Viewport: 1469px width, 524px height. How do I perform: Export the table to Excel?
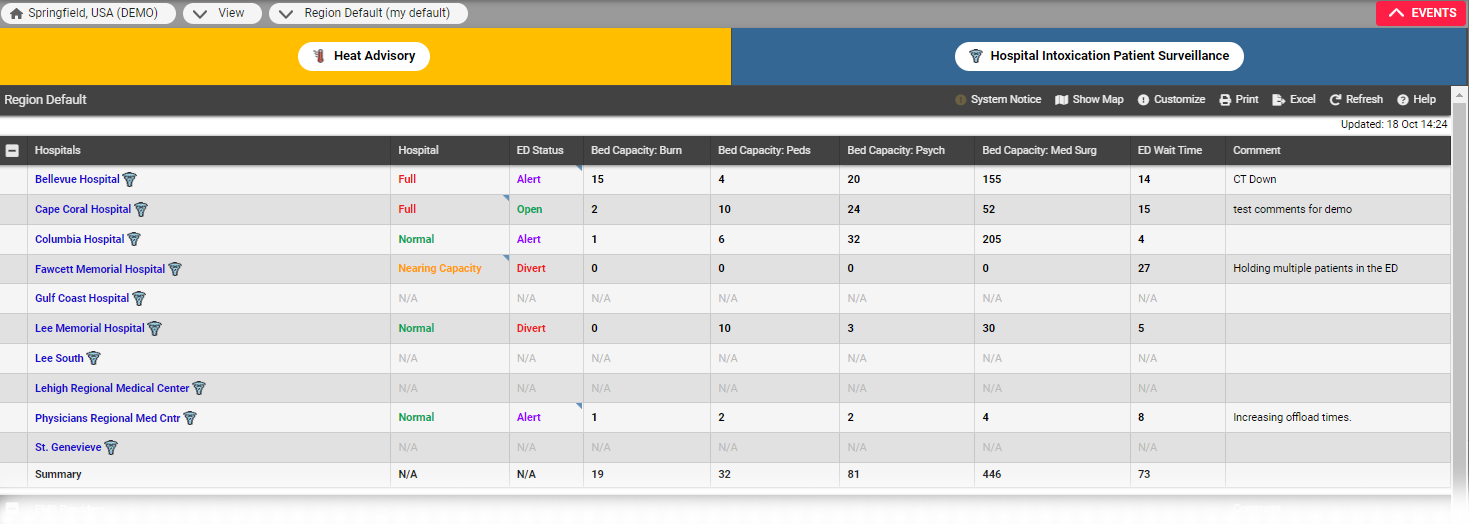1294,100
